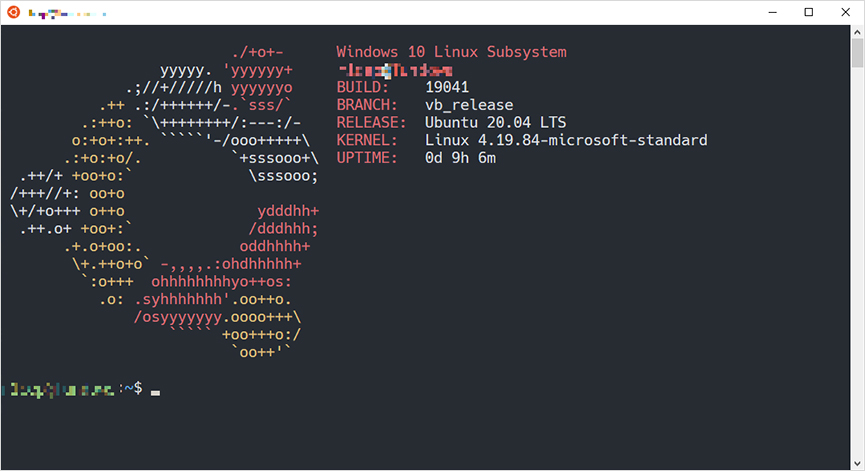865x471 pixels.
Task: Click the blurred window title text
Action: pyautogui.click(x=67, y=13)
